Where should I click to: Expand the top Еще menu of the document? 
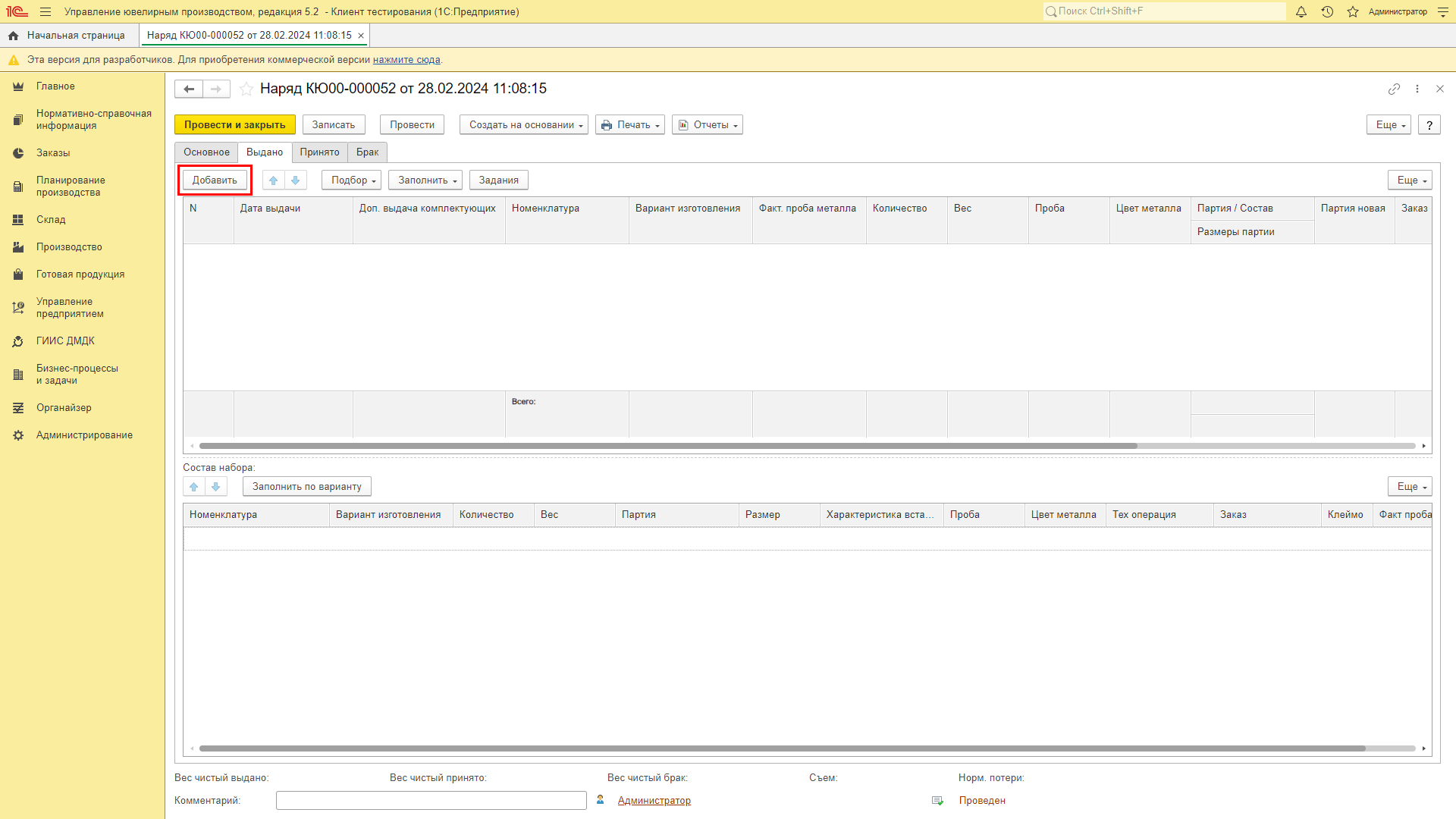click(1389, 125)
